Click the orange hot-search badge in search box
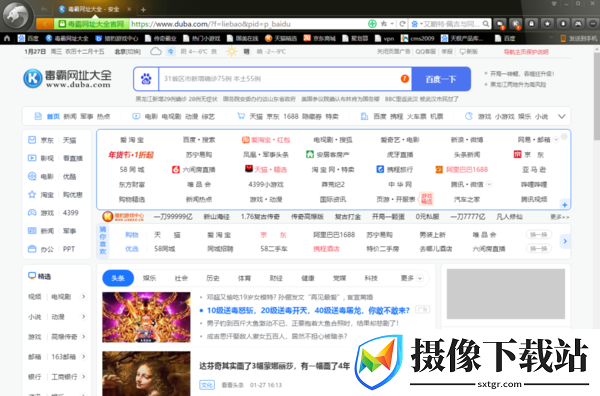The width and height of the screenshot is (600, 396). 404,79
